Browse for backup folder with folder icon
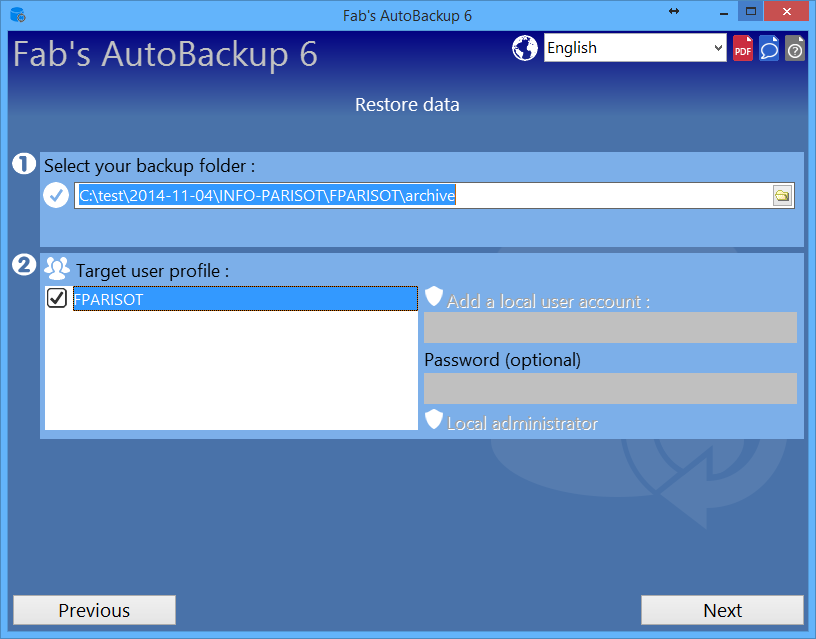This screenshot has height=639, width=816. tap(782, 196)
